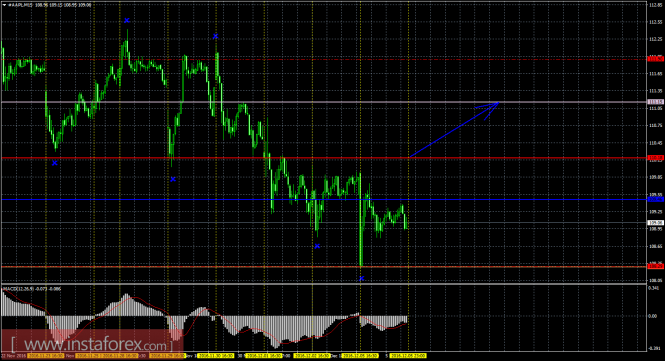Screen dimensions: 665x361
Task: Open the AAPL chart symbol dropdown triangle
Action: [4, 5]
